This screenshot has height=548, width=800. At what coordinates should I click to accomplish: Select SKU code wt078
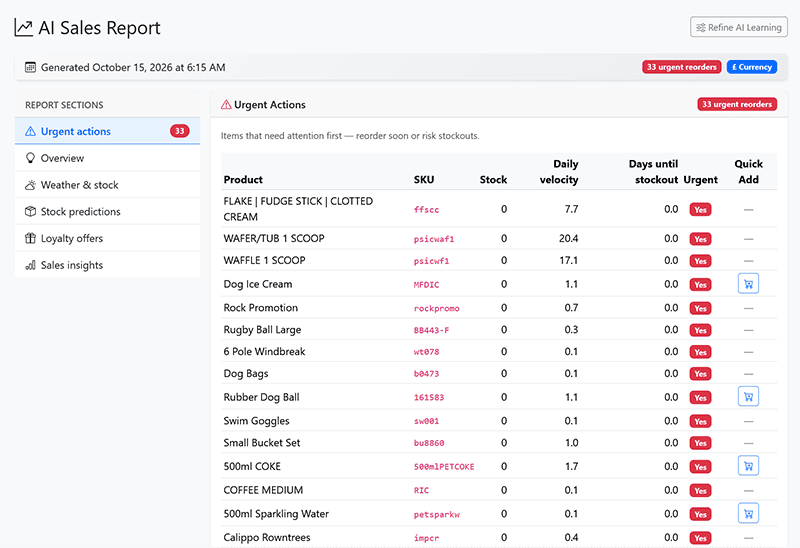click(x=426, y=352)
